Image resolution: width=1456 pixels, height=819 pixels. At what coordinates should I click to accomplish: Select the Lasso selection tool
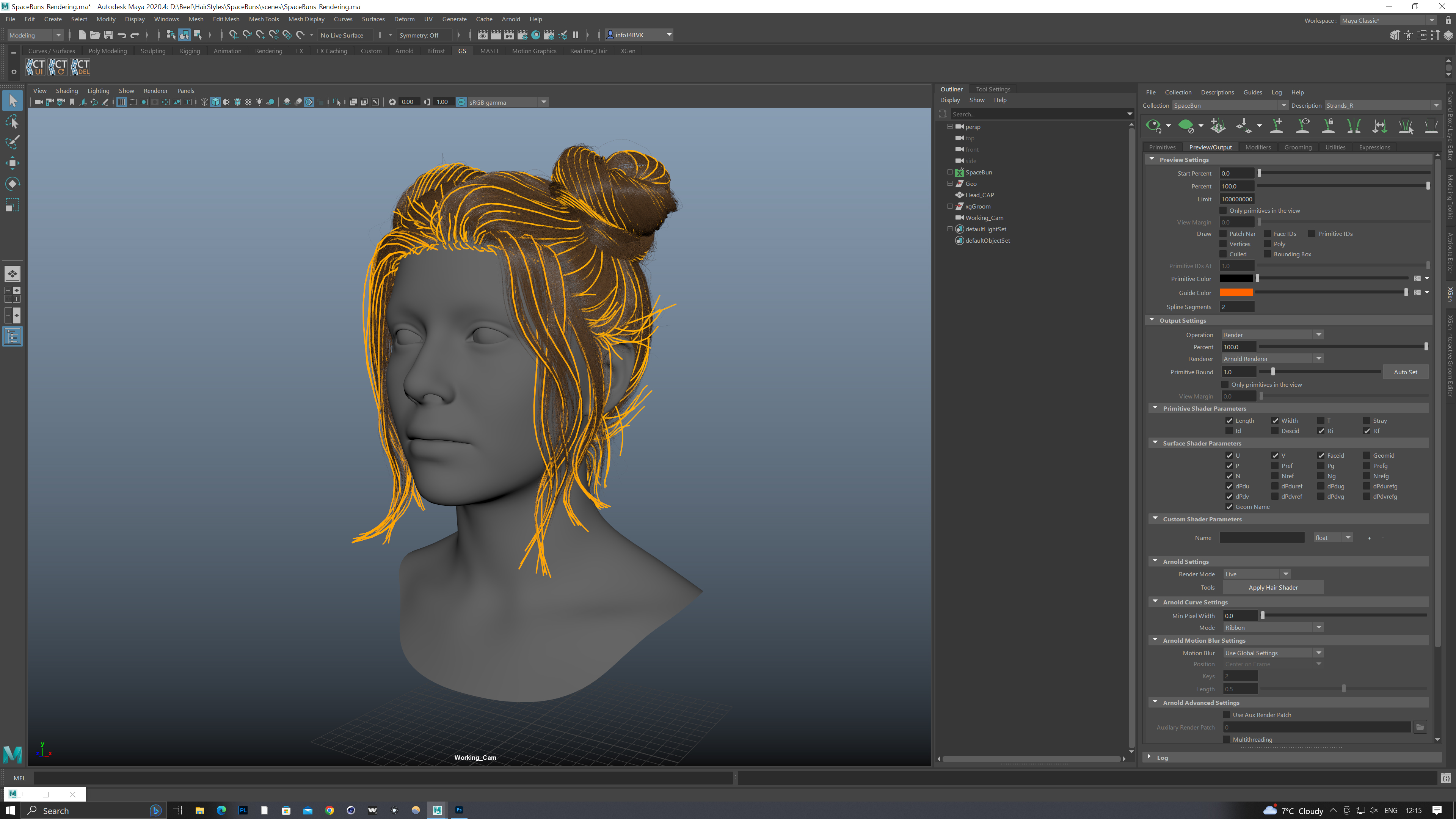click(13, 121)
